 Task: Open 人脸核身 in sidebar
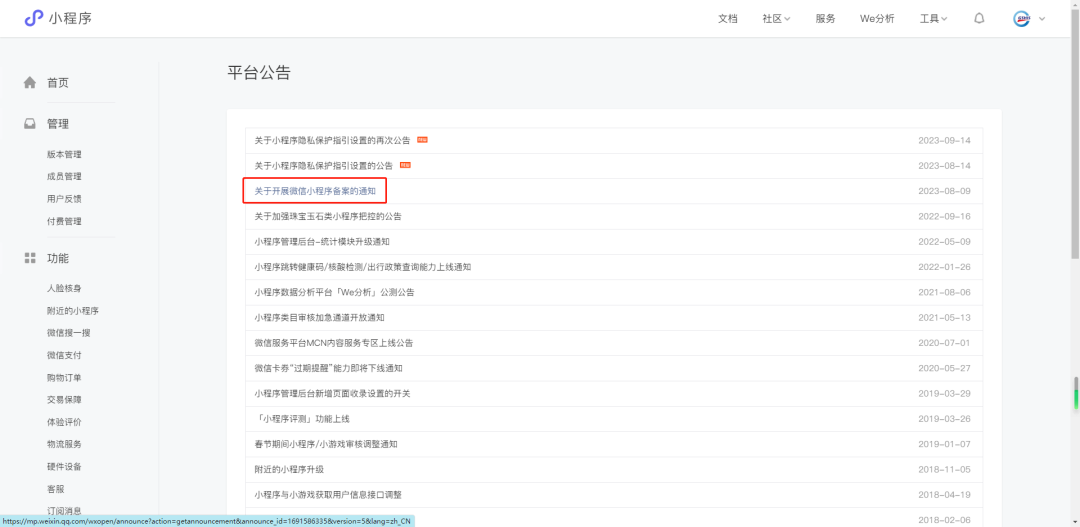click(x=64, y=288)
